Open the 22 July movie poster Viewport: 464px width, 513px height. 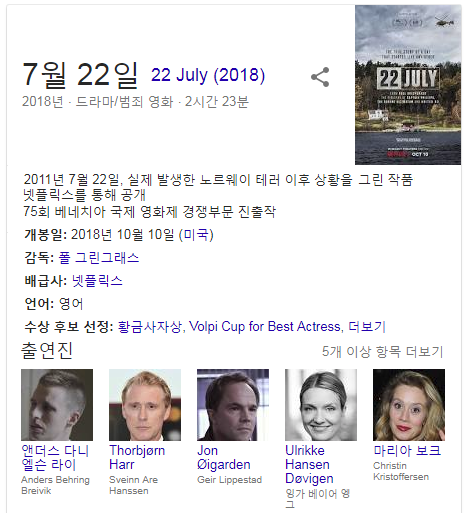click(408, 85)
